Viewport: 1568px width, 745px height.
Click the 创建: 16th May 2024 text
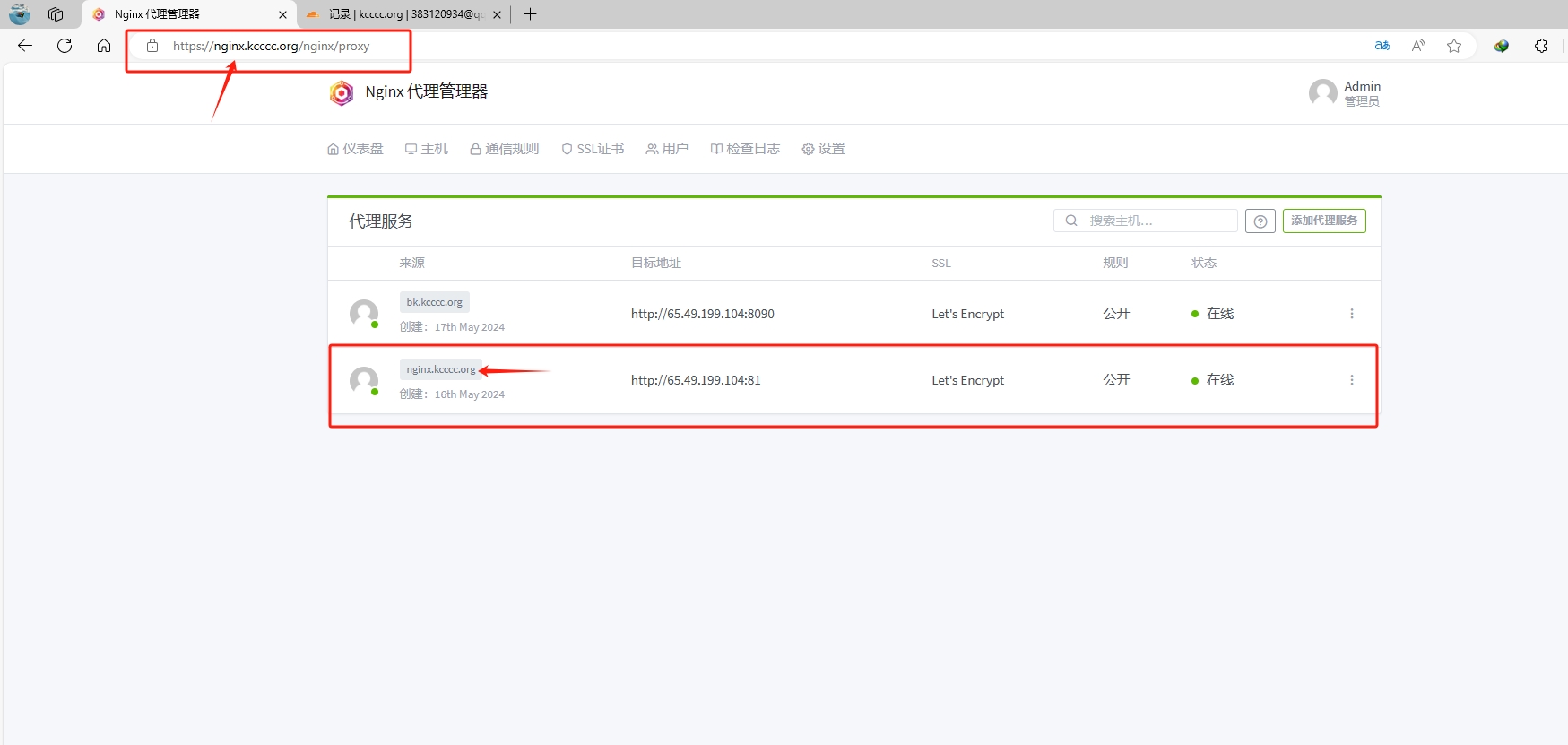coord(452,394)
